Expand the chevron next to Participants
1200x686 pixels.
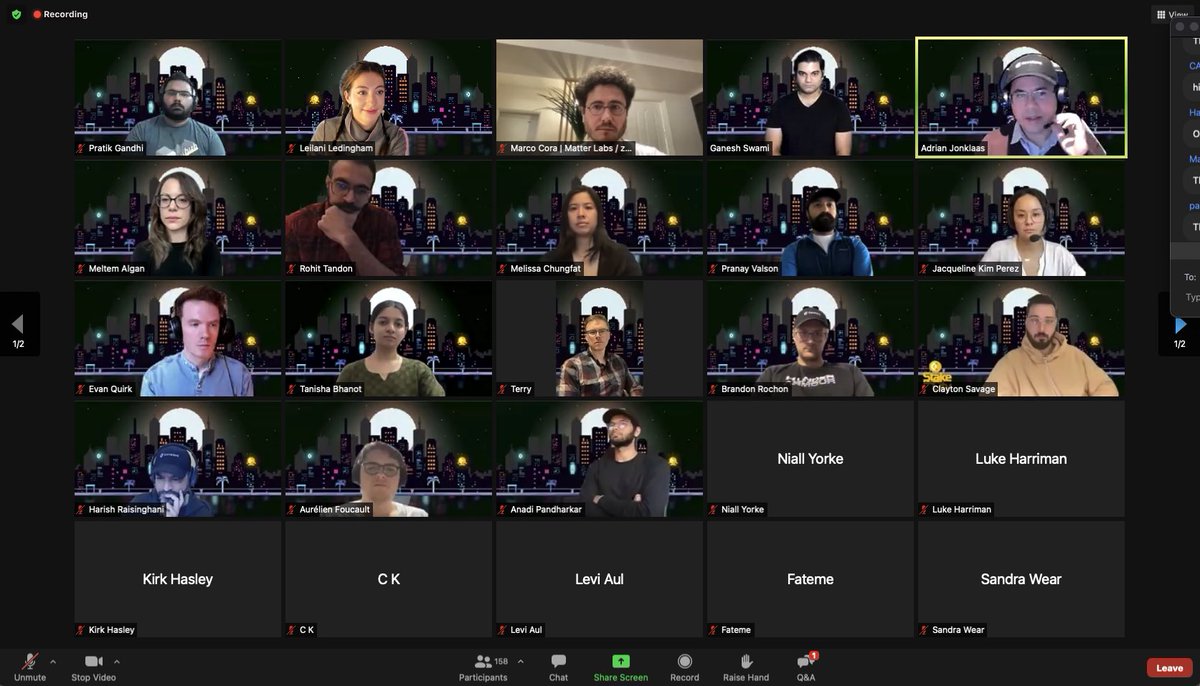click(x=520, y=661)
